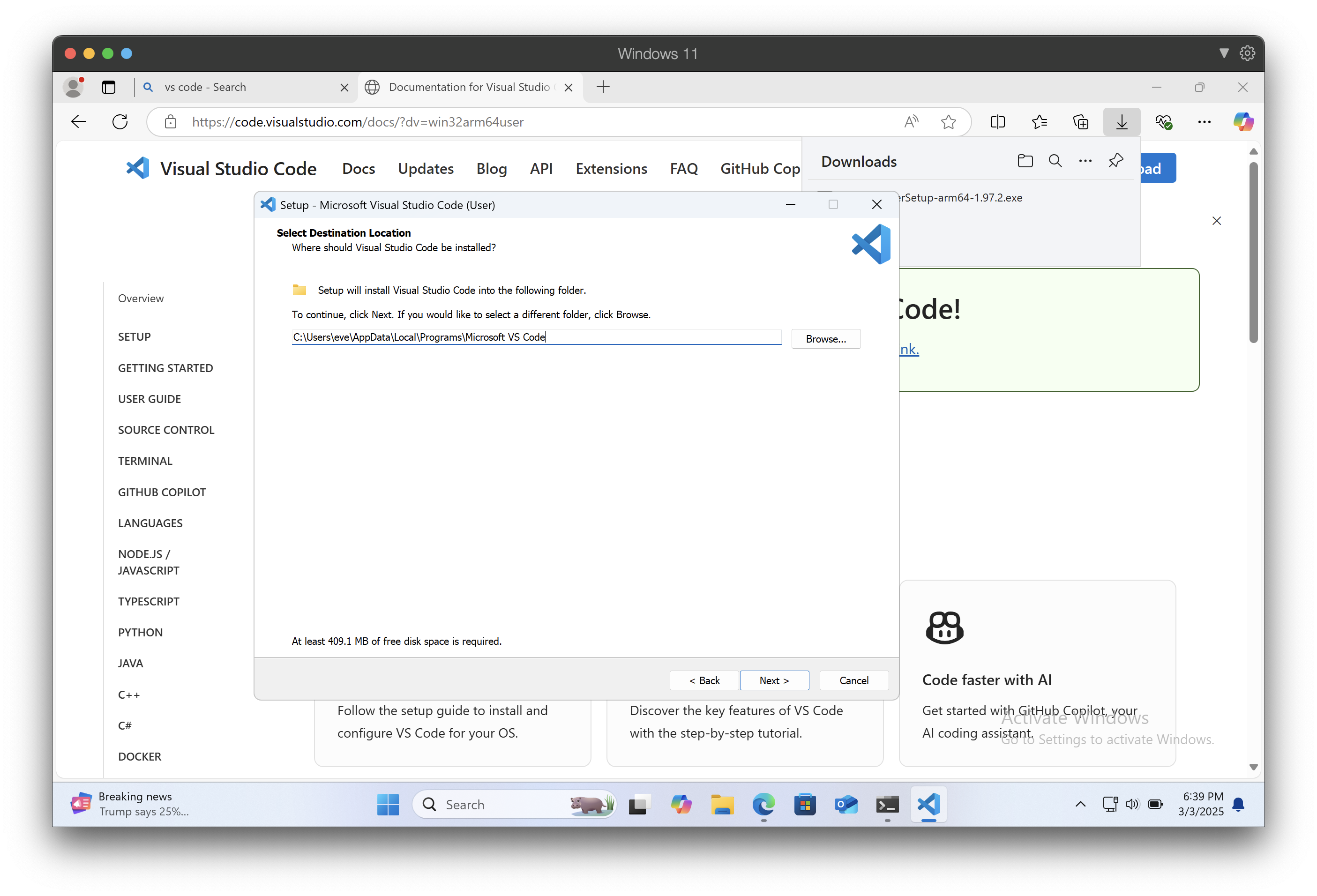Expand SETUP section in docs sidebar
Viewport: 1317px width, 896px height.
point(135,336)
